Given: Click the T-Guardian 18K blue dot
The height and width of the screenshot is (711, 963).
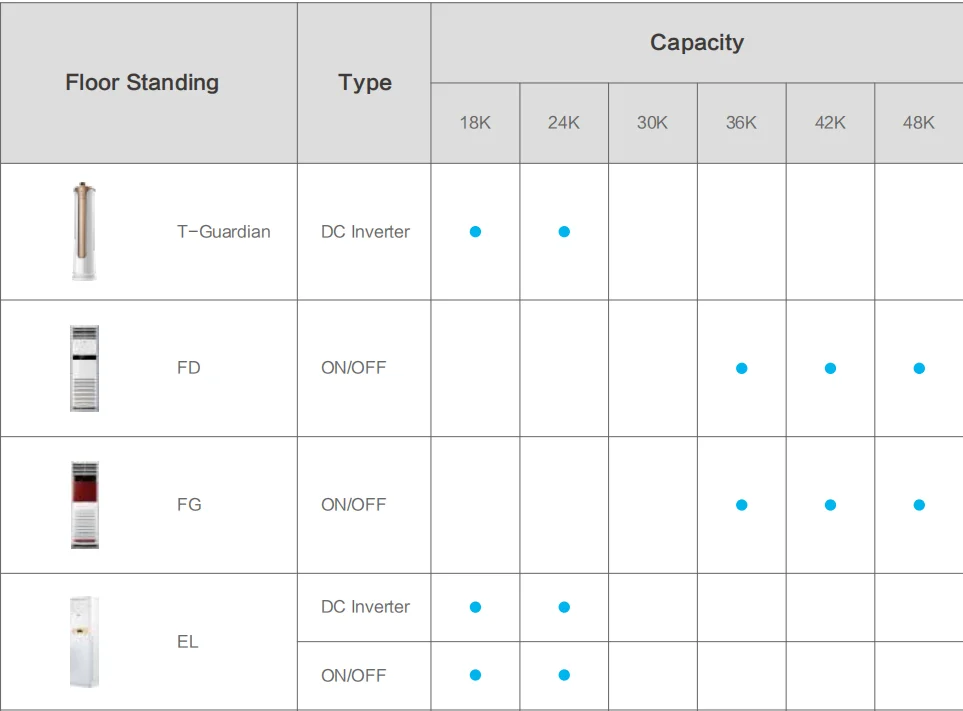Looking at the screenshot, I should click(475, 232).
